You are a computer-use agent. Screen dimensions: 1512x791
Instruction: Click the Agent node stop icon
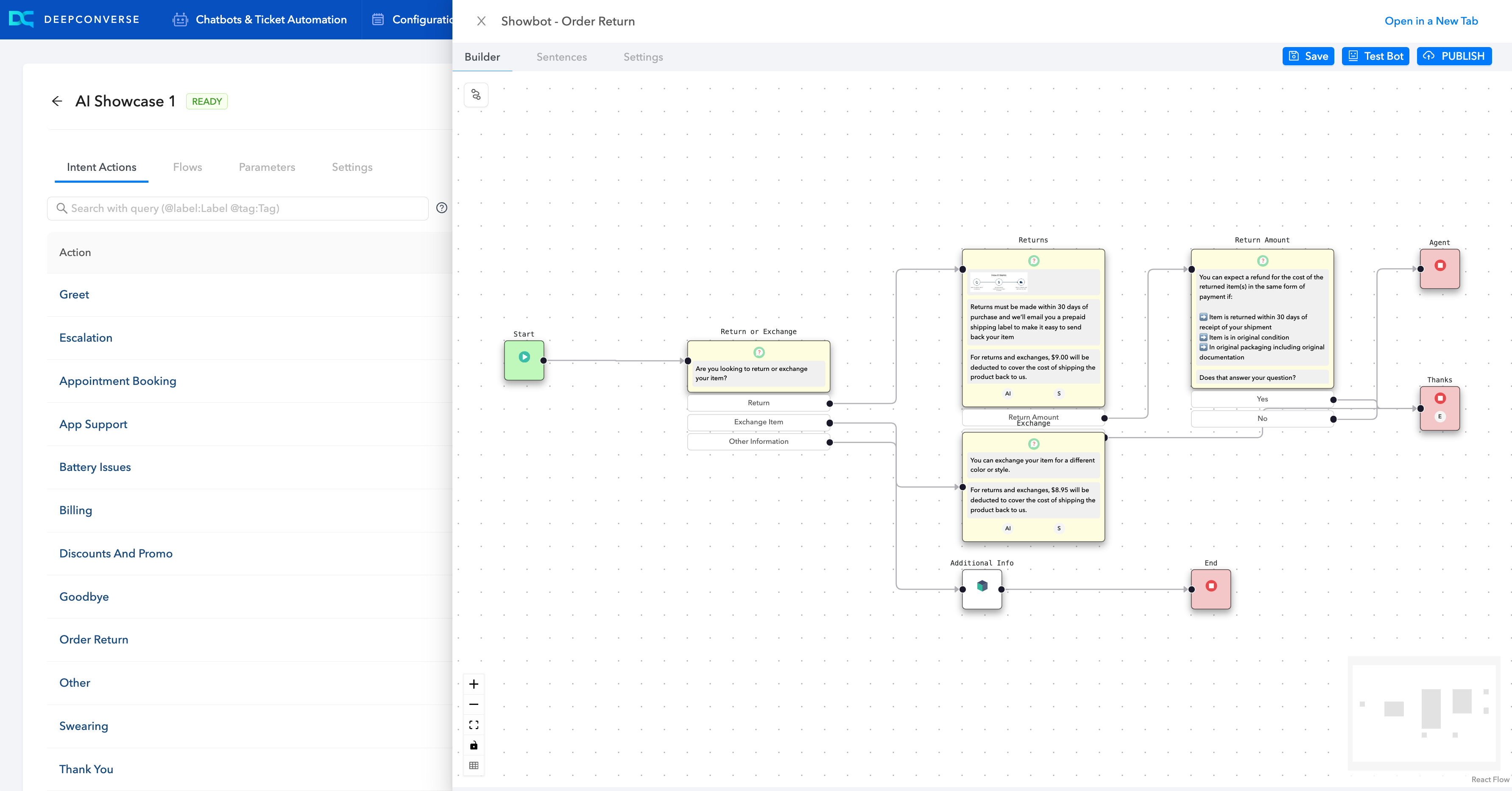click(1440, 265)
